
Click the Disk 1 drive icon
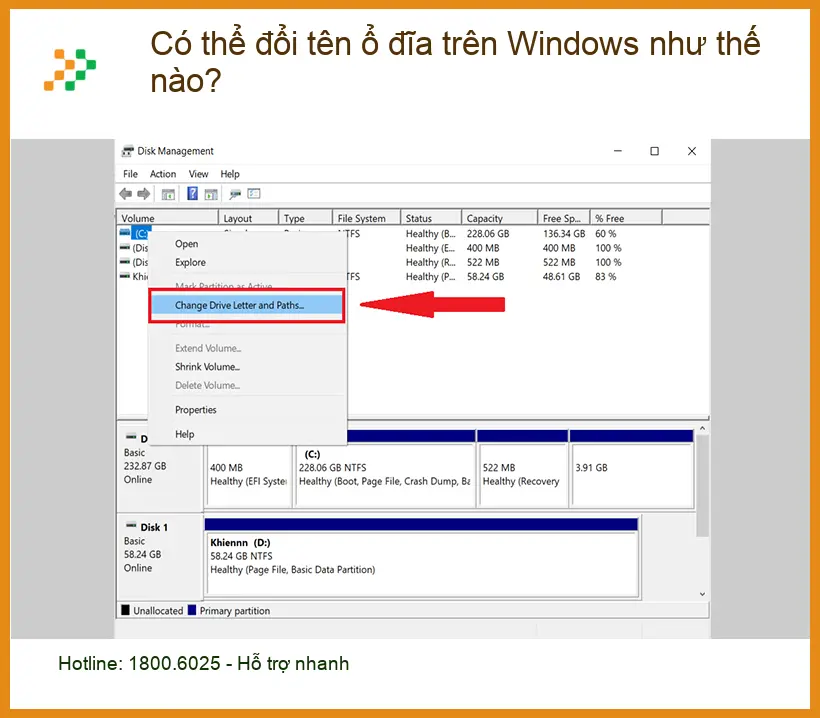131,526
